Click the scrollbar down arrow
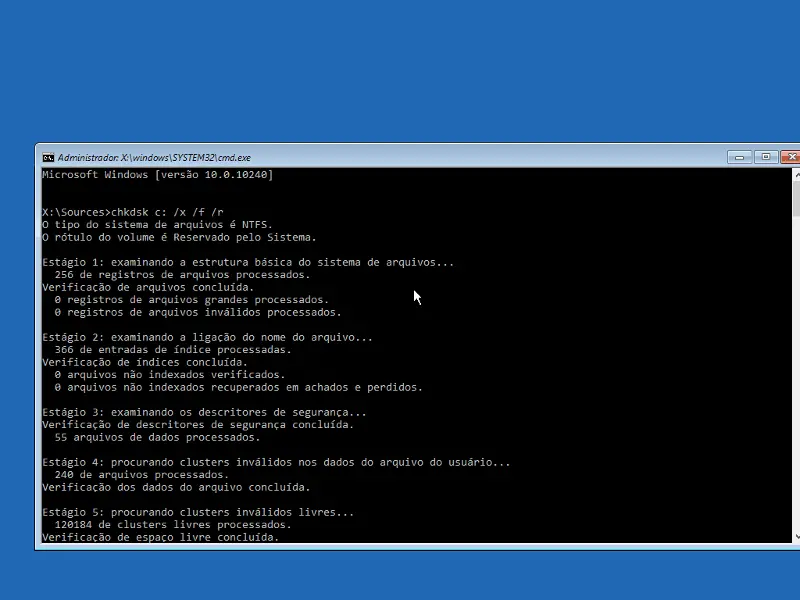Screen dimensions: 800x600 (796, 537)
